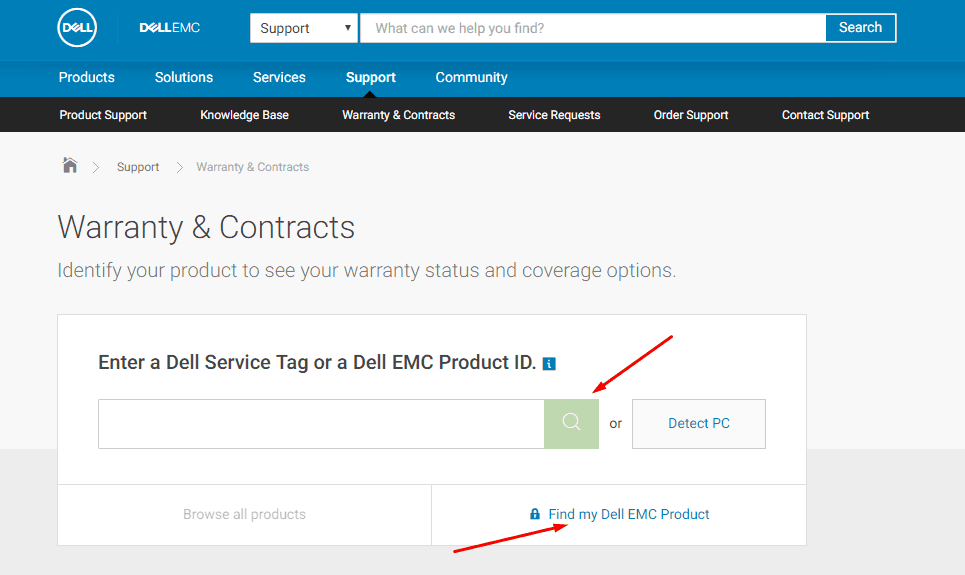Image resolution: width=965 pixels, height=575 pixels.
Task: Focus the 'What can we help you find?' search box
Action: coord(593,28)
